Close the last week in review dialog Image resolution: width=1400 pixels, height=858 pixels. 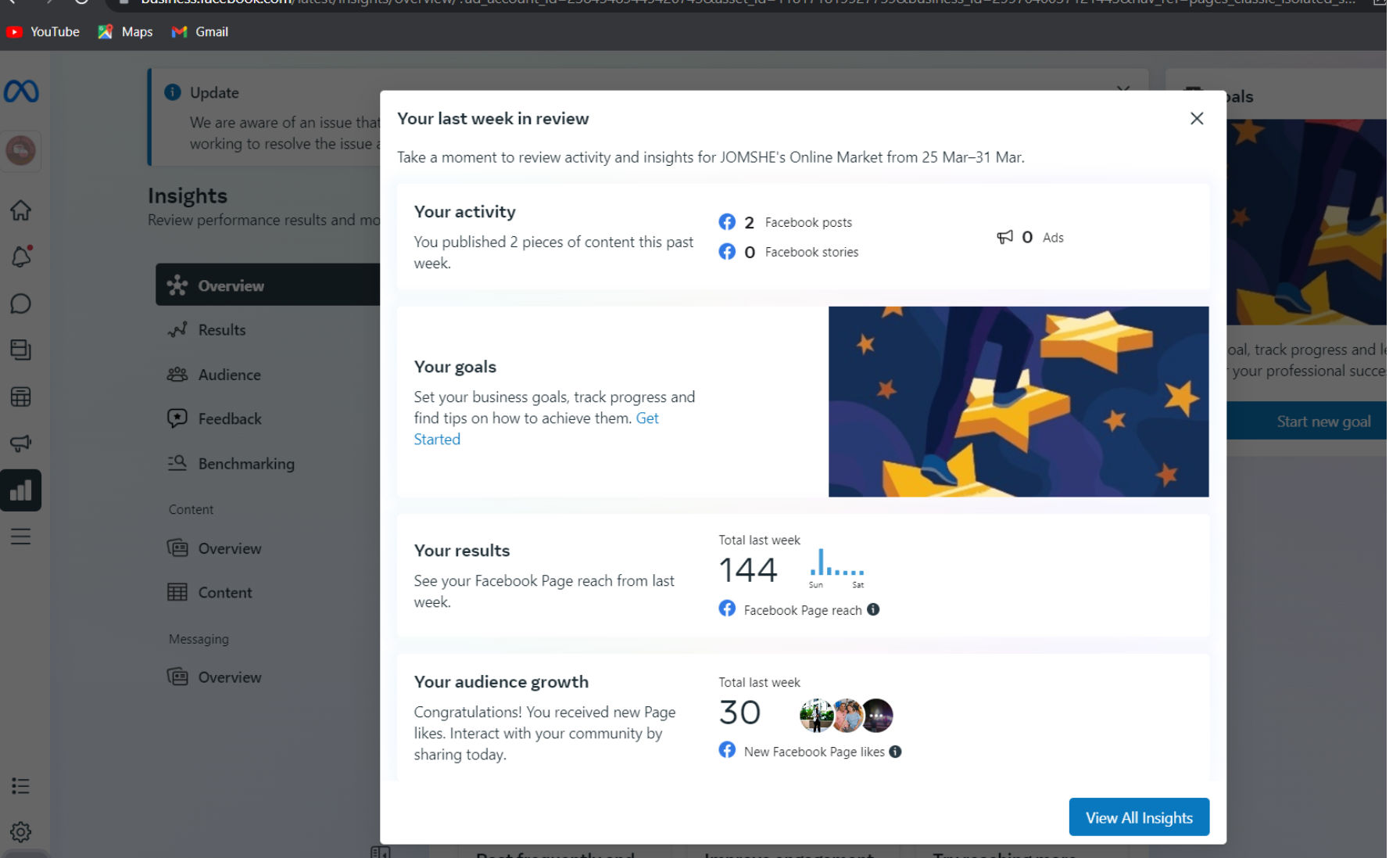[1197, 118]
